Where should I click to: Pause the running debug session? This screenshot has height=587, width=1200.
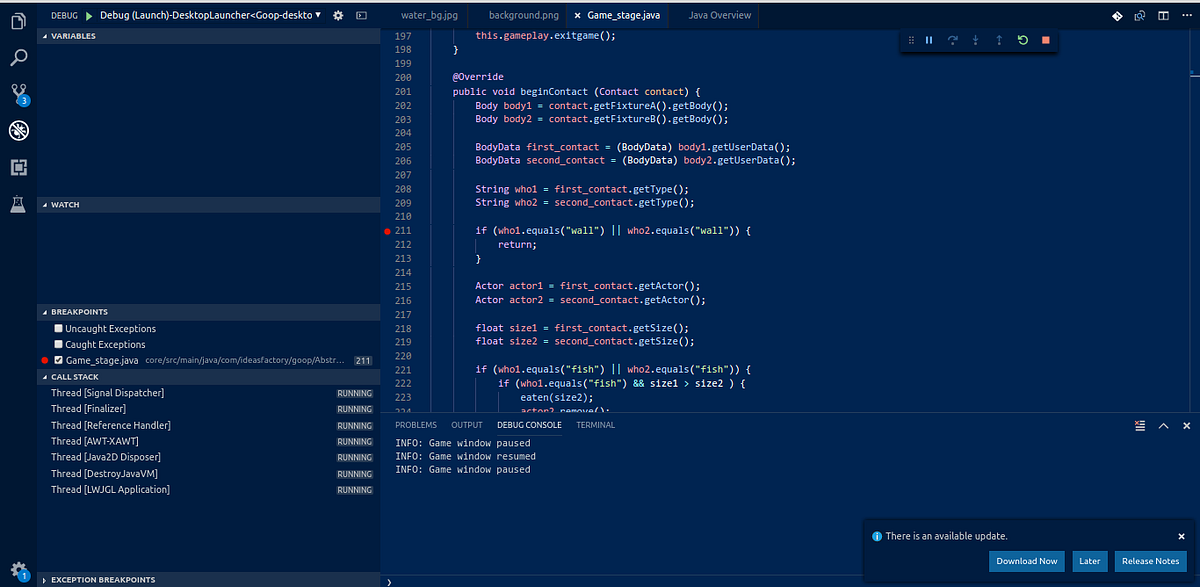928,40
